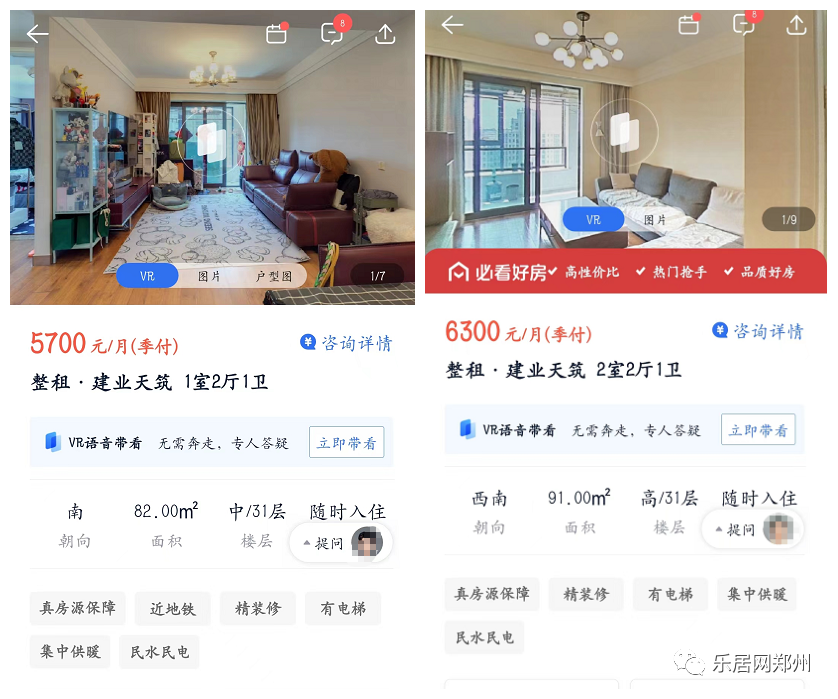
Task: Click 立即带看 button under the 6300 listing
Action: point(758,430)
